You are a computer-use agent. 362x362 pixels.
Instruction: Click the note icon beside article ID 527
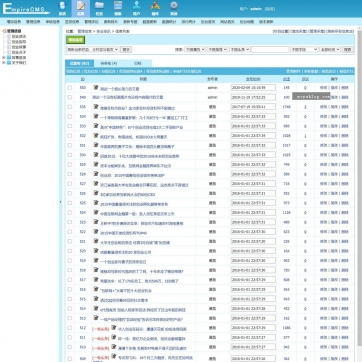tap(96, 183)
